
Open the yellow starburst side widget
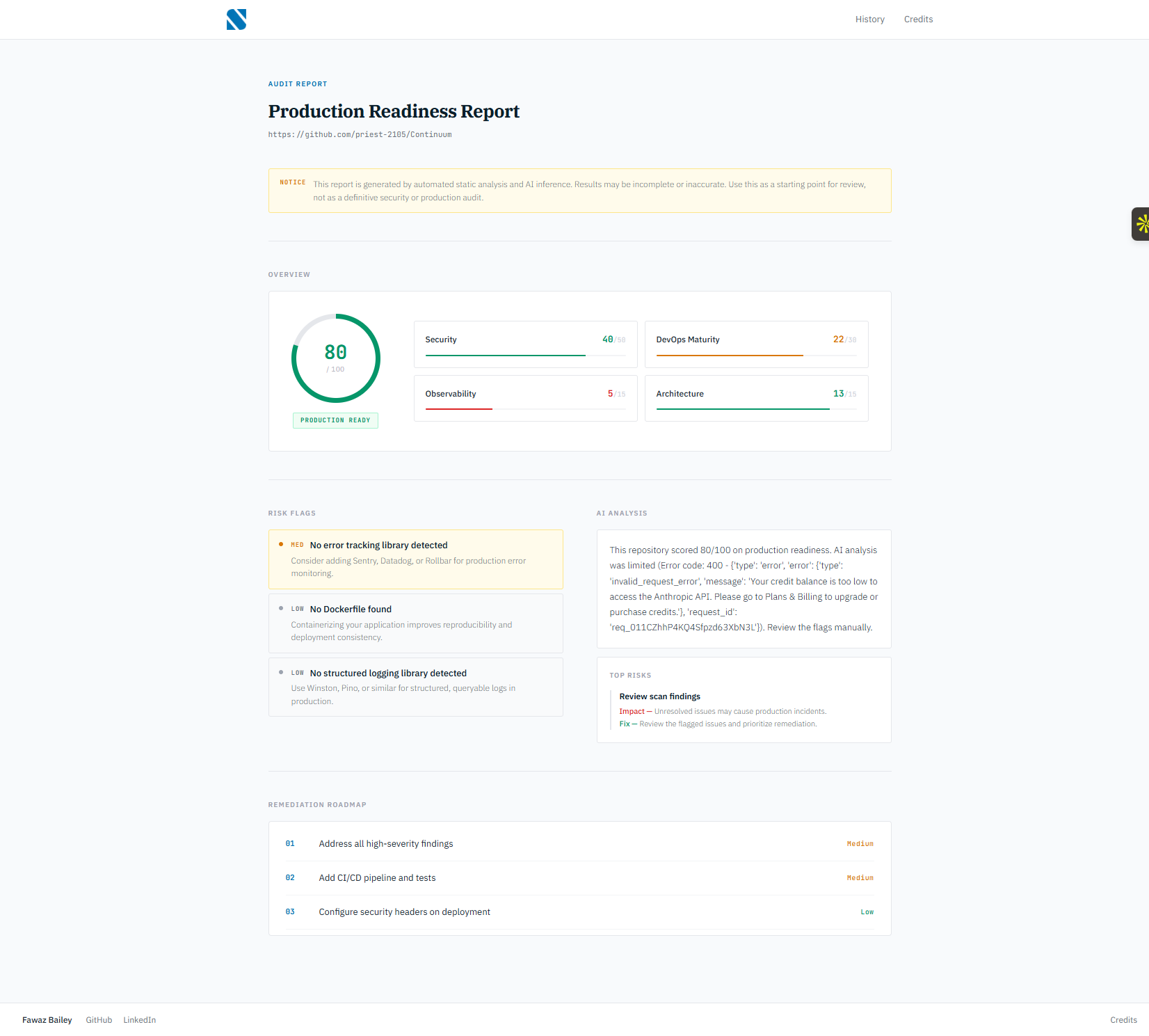(1141, 224)
